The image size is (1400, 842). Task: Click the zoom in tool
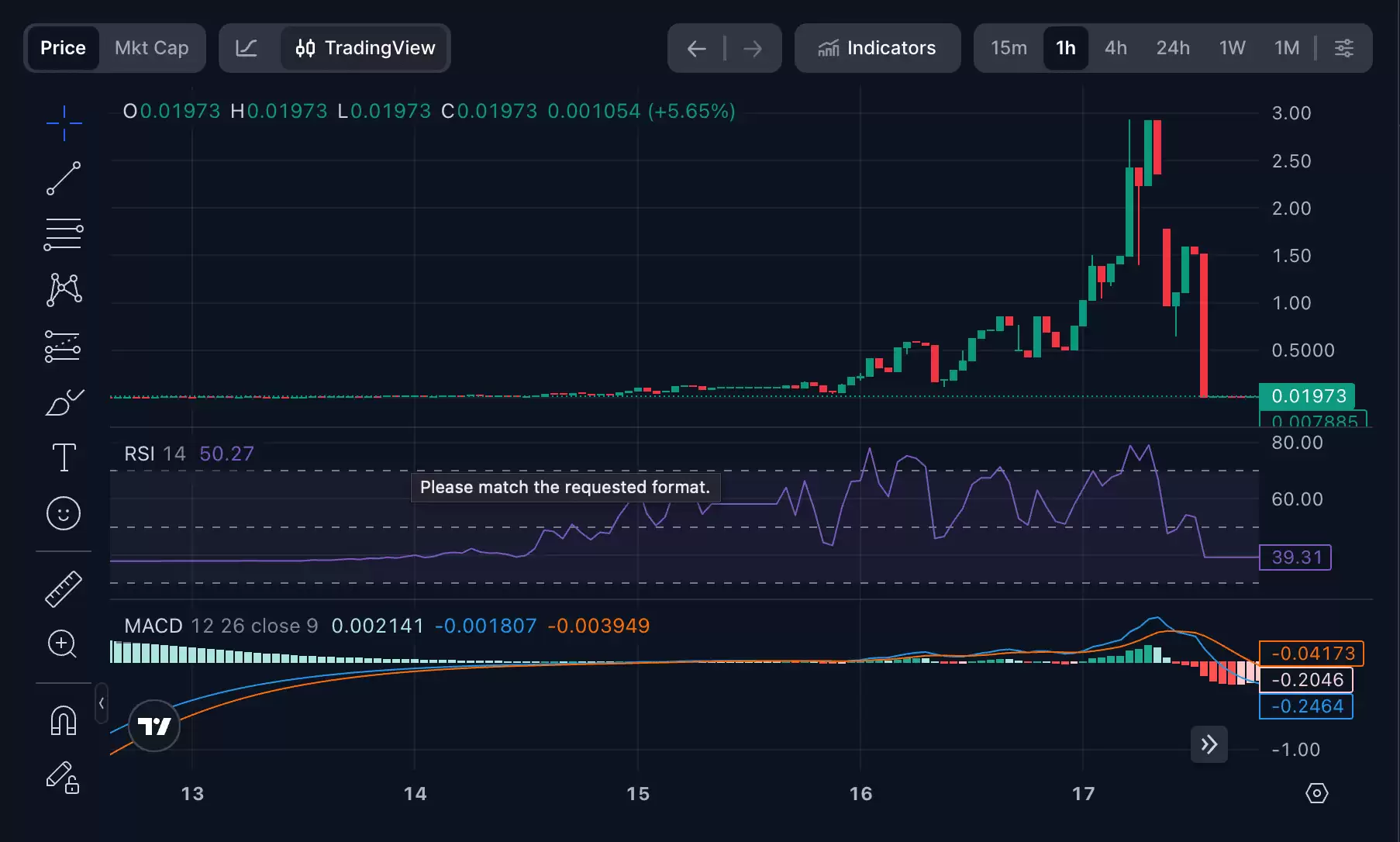click(64, 644)
